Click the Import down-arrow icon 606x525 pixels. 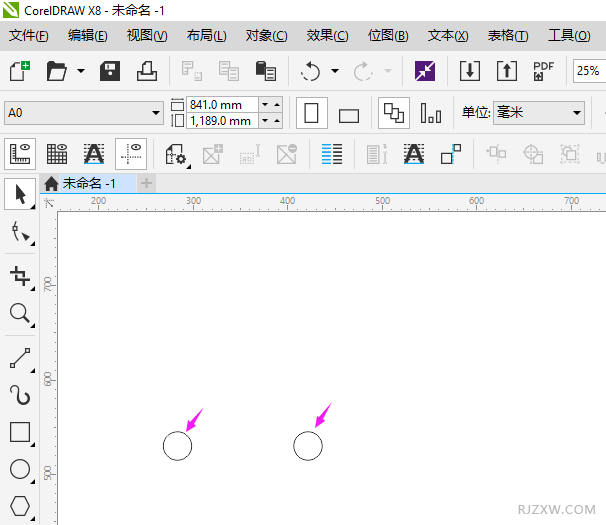pyautogui.click(x=470, y=71)
